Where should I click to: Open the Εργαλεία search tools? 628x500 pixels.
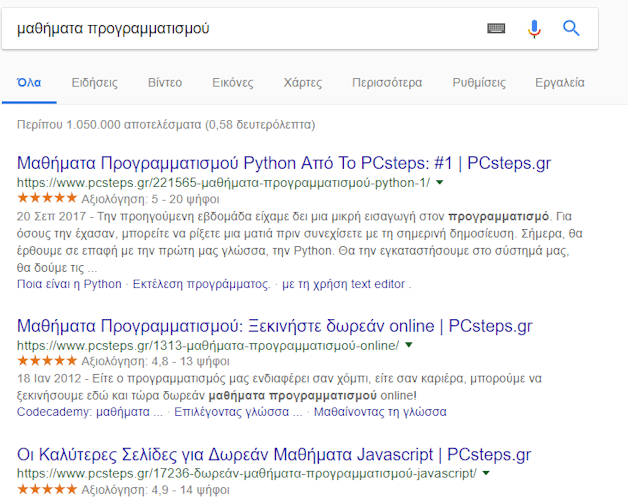(x=560, y=83)
